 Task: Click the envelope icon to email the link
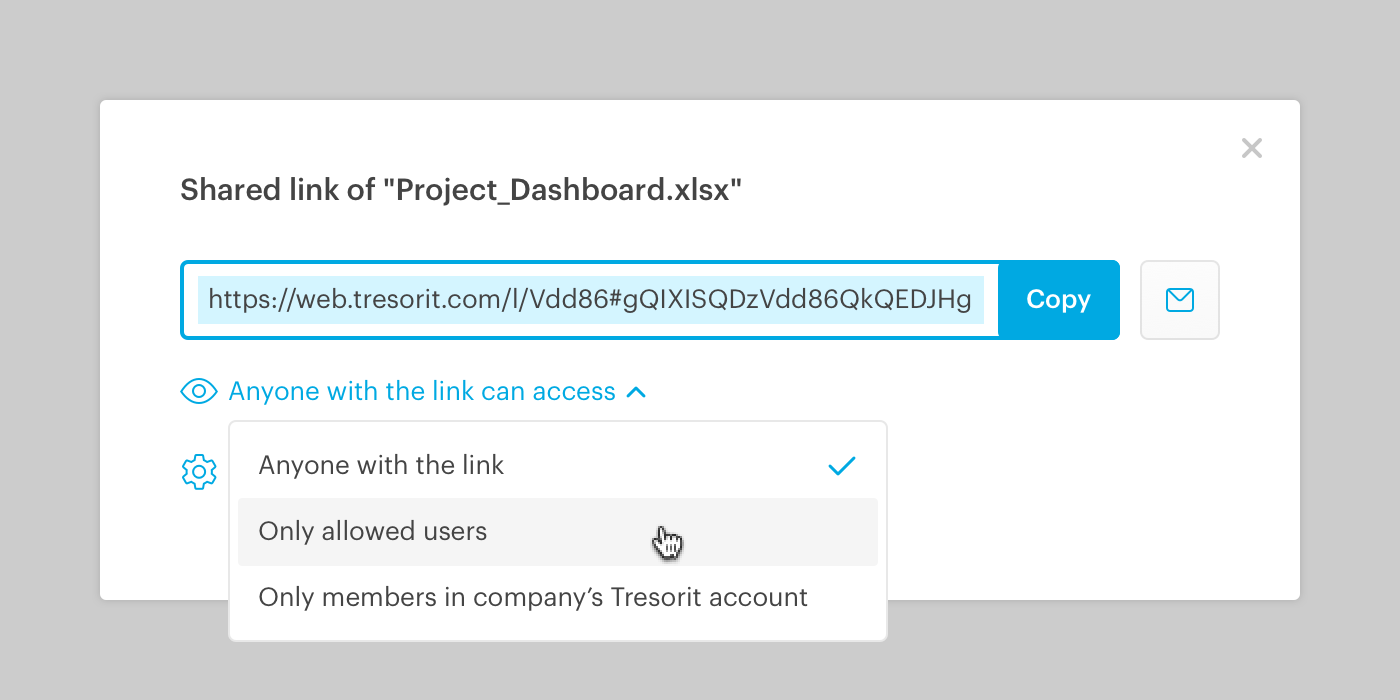point(1180,300)
